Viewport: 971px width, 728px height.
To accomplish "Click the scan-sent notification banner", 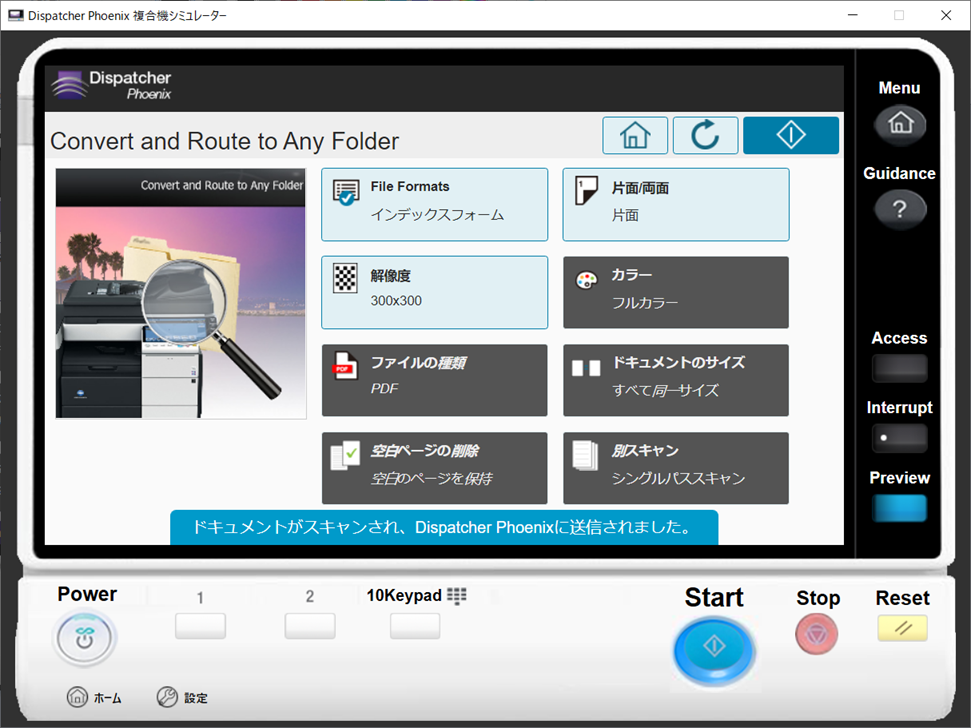I will click(x=444, y=527).
